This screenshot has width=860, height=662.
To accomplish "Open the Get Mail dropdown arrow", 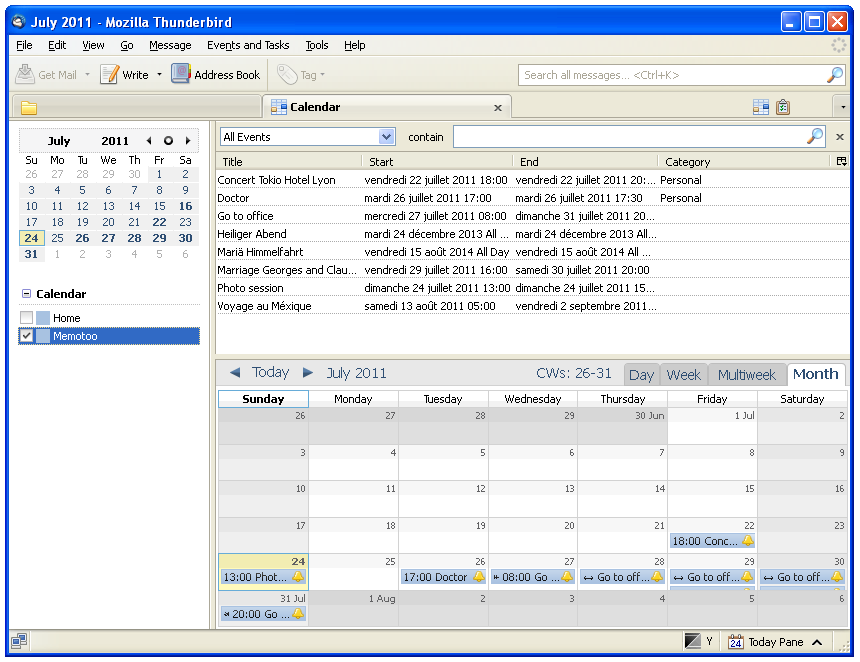I will click(x=87, y=75).
